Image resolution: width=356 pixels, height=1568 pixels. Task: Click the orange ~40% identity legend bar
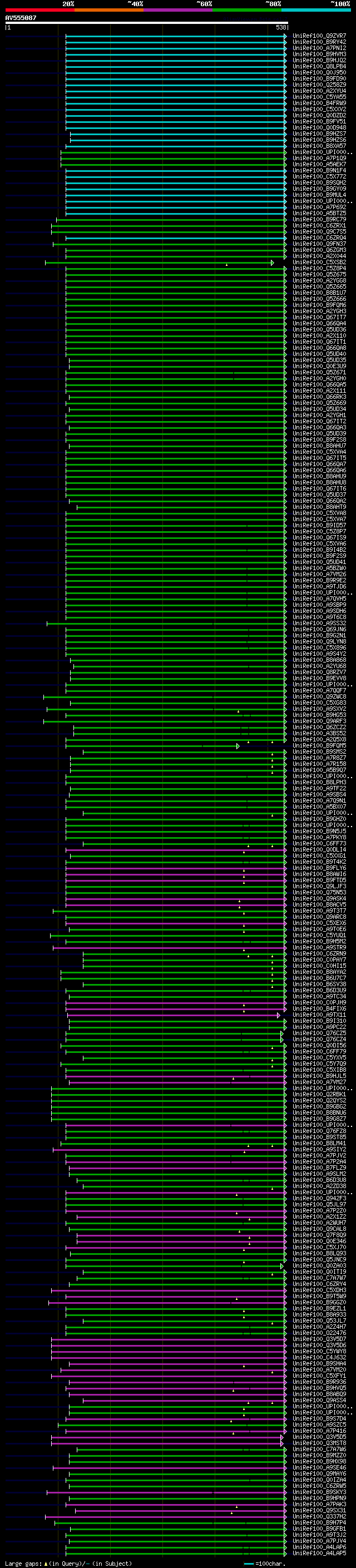(x=109, y=10)
